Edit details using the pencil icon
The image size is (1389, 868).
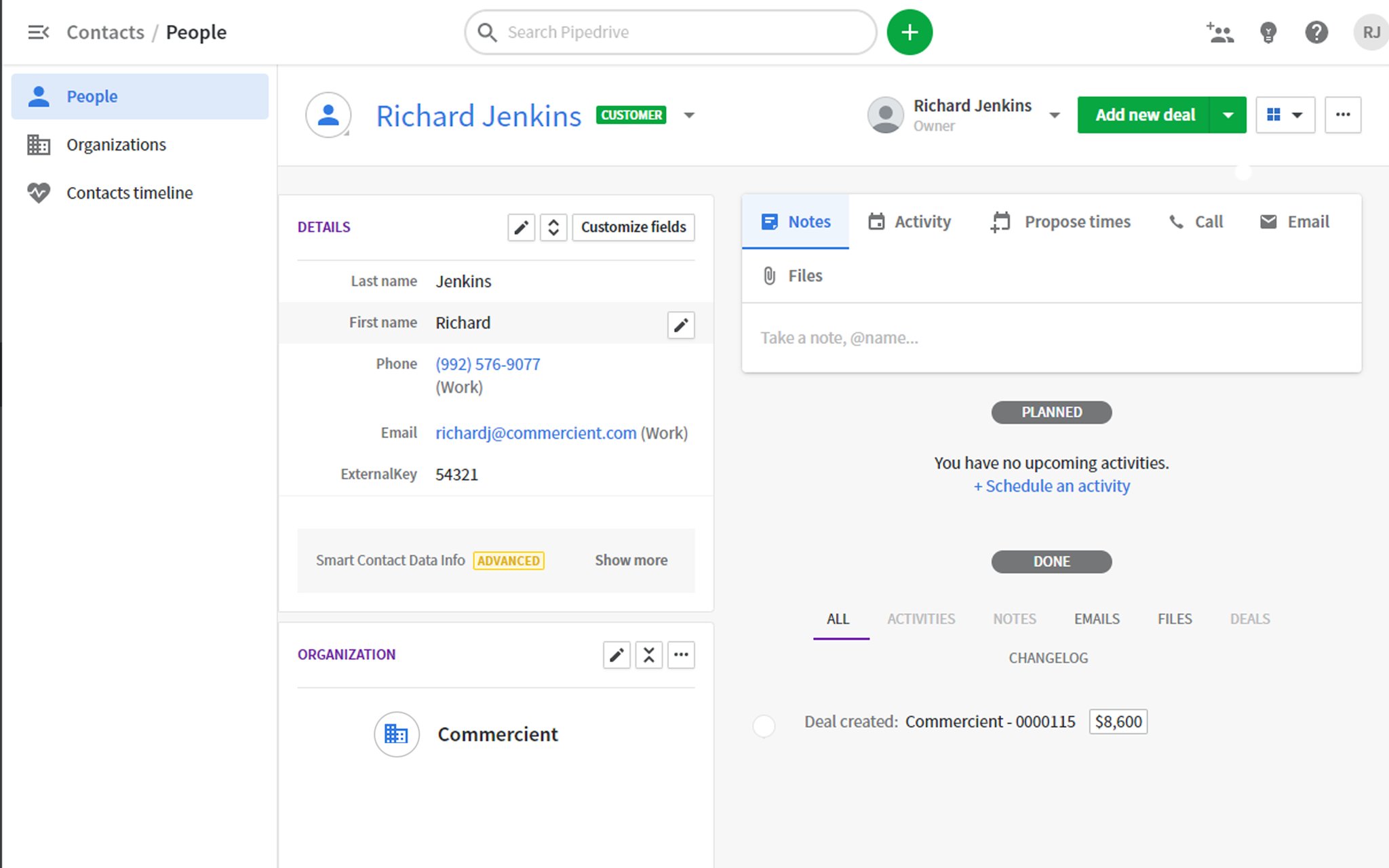click(521, 227)
